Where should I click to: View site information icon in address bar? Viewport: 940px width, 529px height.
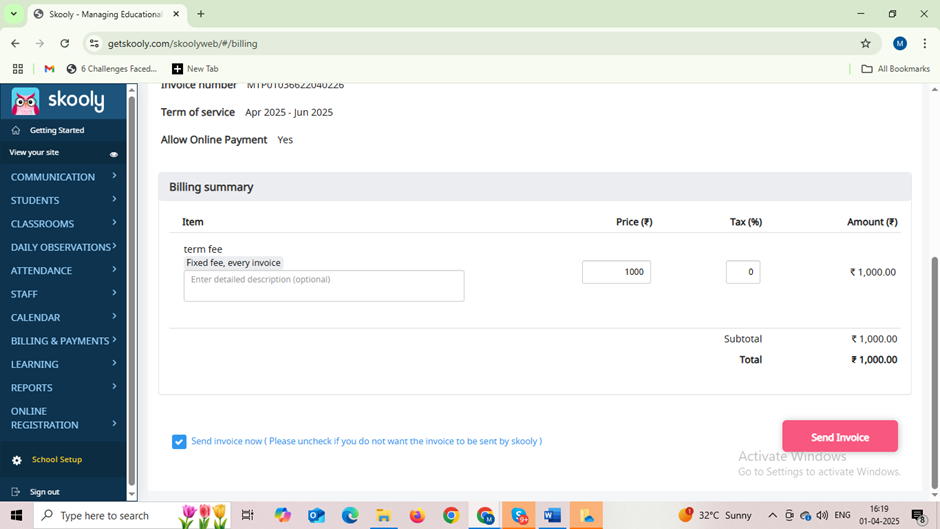[94, 43]
